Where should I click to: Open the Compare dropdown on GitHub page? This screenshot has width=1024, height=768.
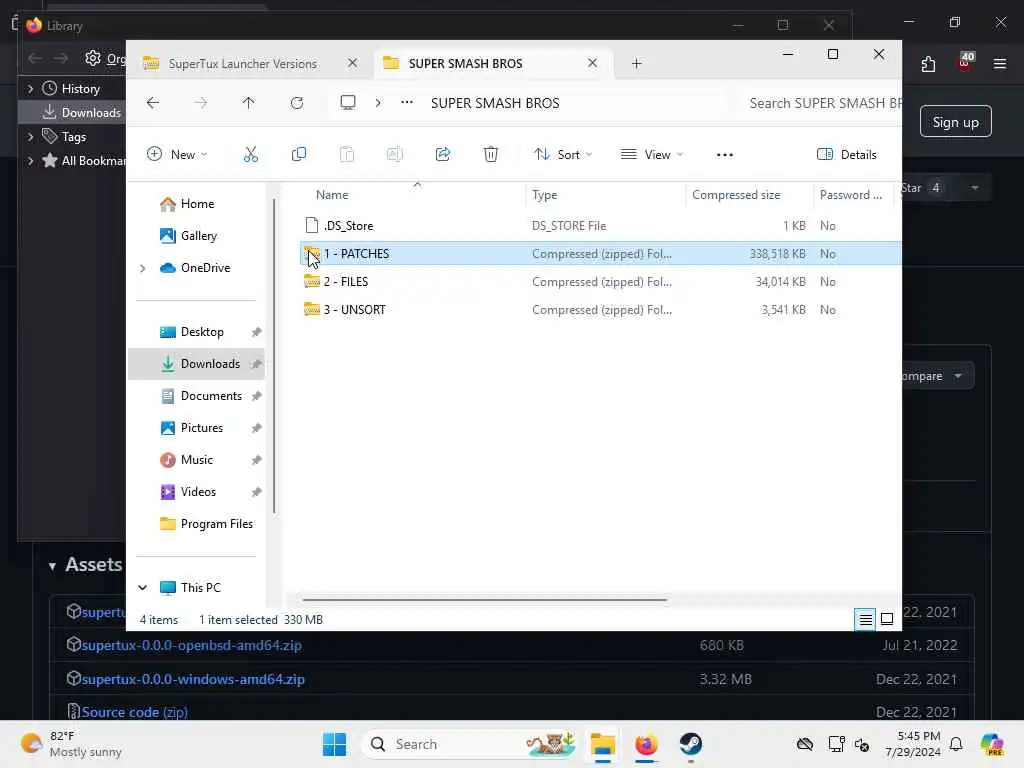coord(937,376)
